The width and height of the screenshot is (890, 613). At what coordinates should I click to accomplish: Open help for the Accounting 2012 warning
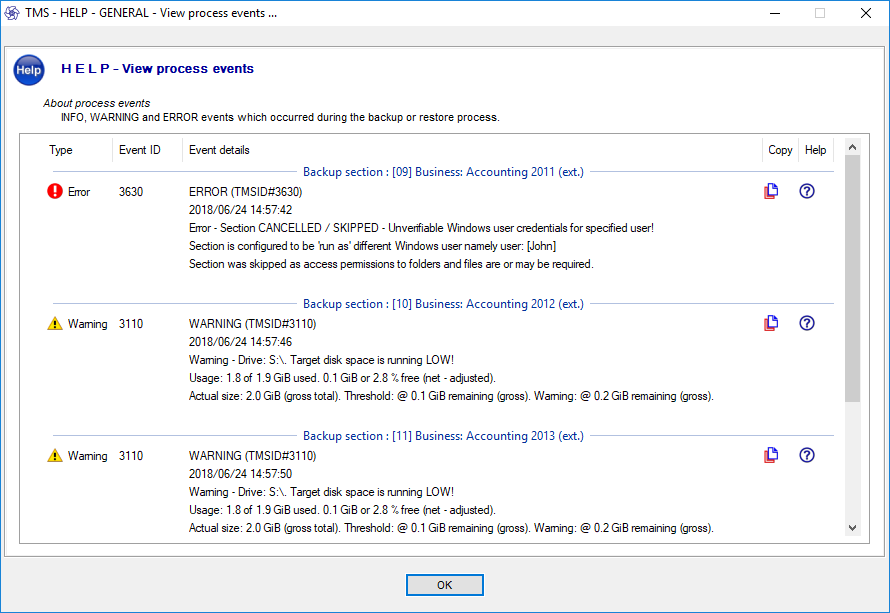point(807,323)
